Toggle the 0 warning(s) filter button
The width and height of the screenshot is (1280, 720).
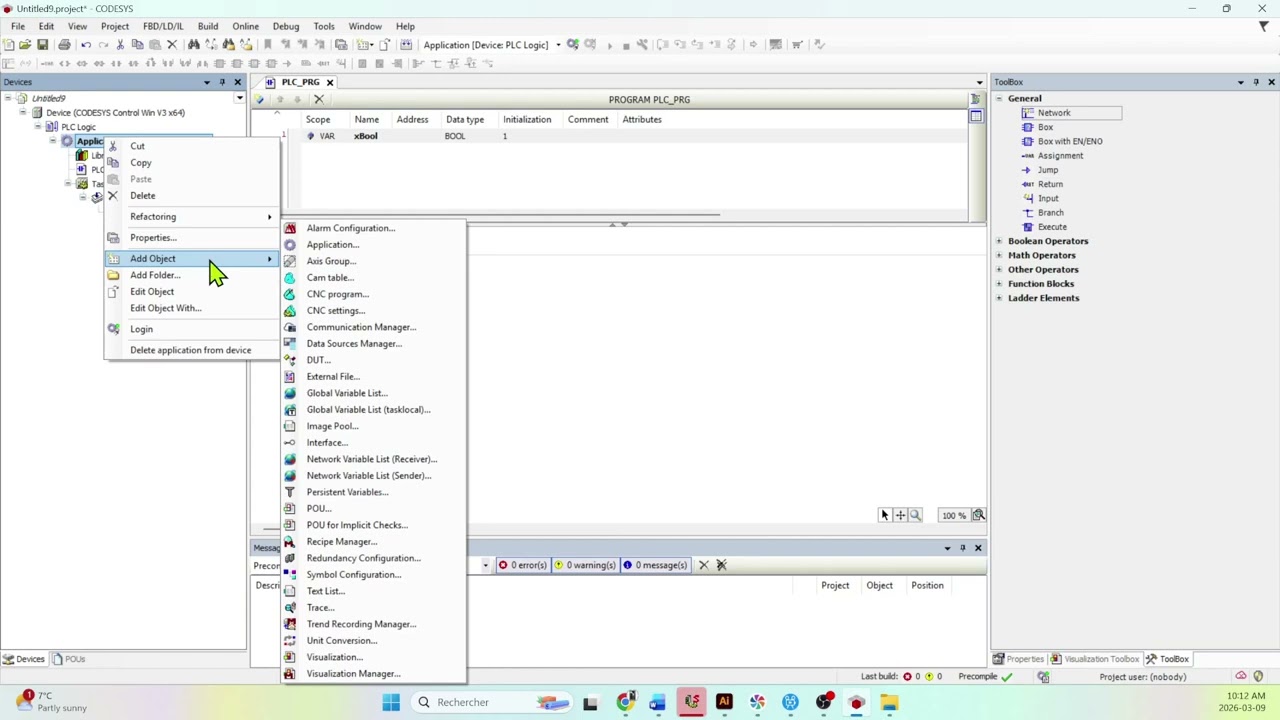[586, 565]
